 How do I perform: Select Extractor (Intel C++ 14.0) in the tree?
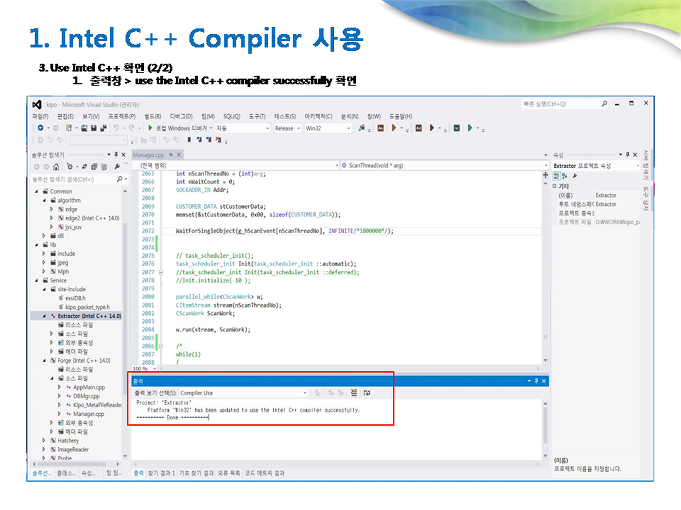tap(89, 316)
